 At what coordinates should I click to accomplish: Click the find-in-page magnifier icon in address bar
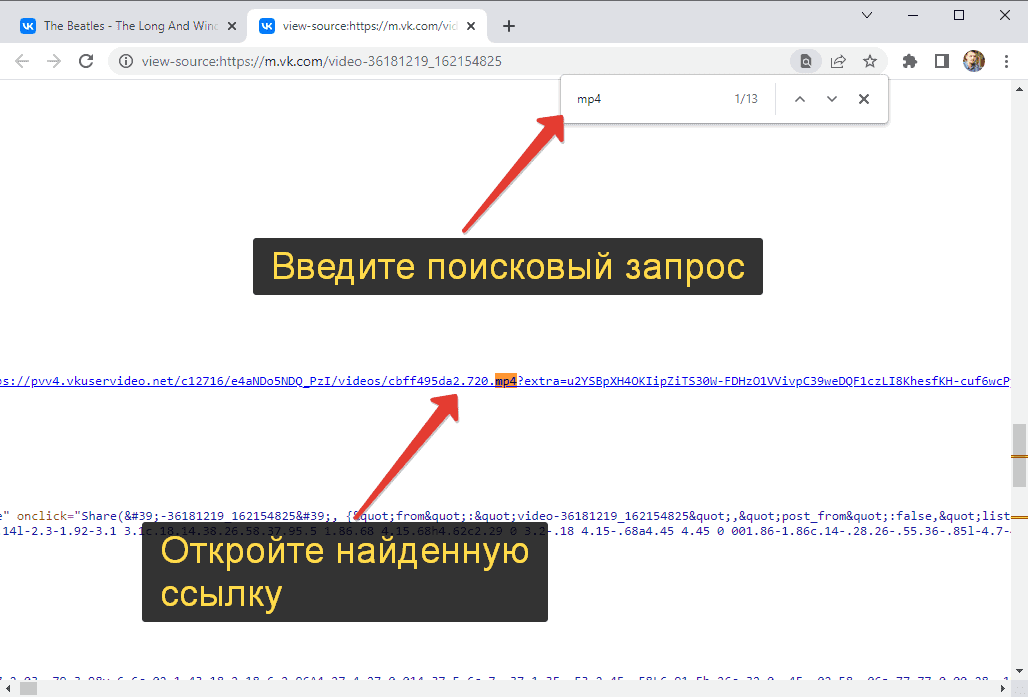pyautogui.click(x=806, y=61)
